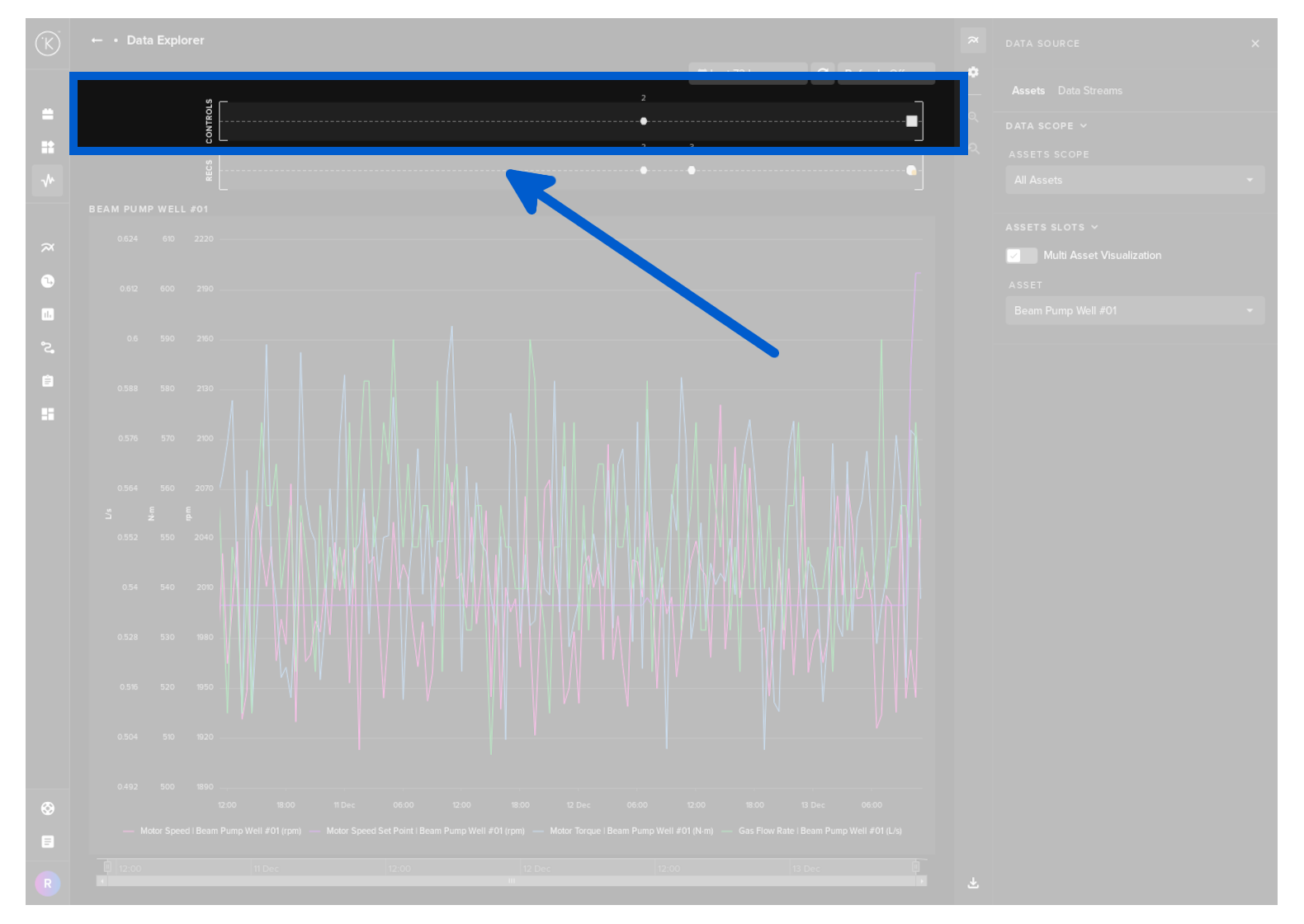The image size is (1304, 924).
Task: Toggle Gas Flow Rate series in legend
Action: [819, 831]
